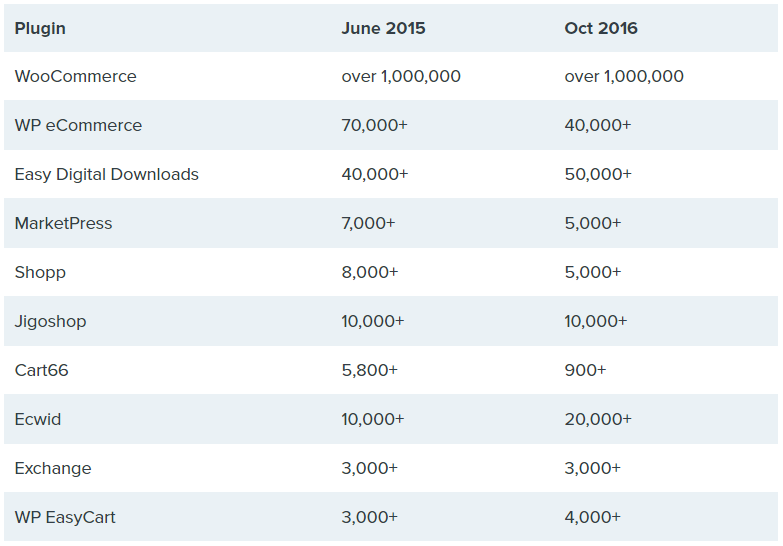Select the WooCommerce plugin name
Screen dimensions: 783x546
point(75,76)
